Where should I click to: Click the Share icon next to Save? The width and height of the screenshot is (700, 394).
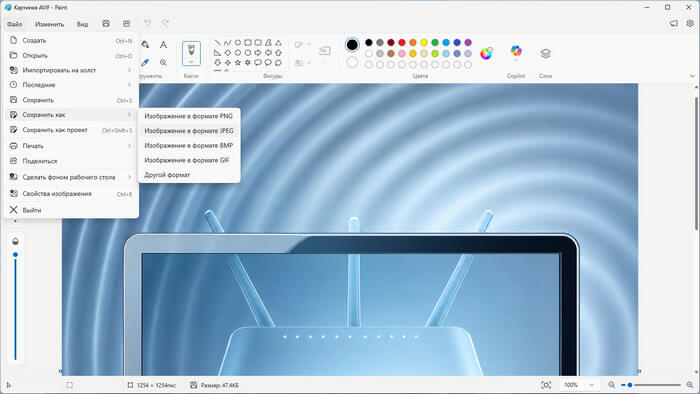[127, 24]
